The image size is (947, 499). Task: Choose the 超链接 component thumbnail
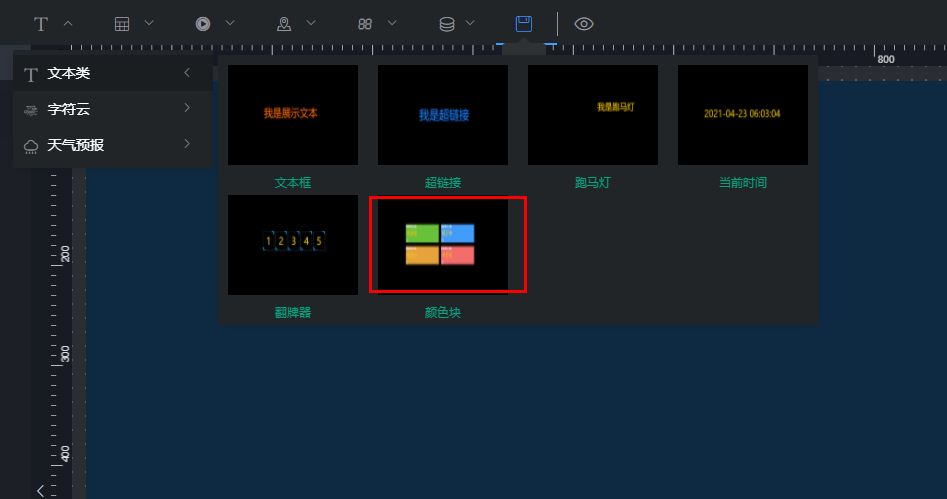pyautogui.click(x=443, y=115)
